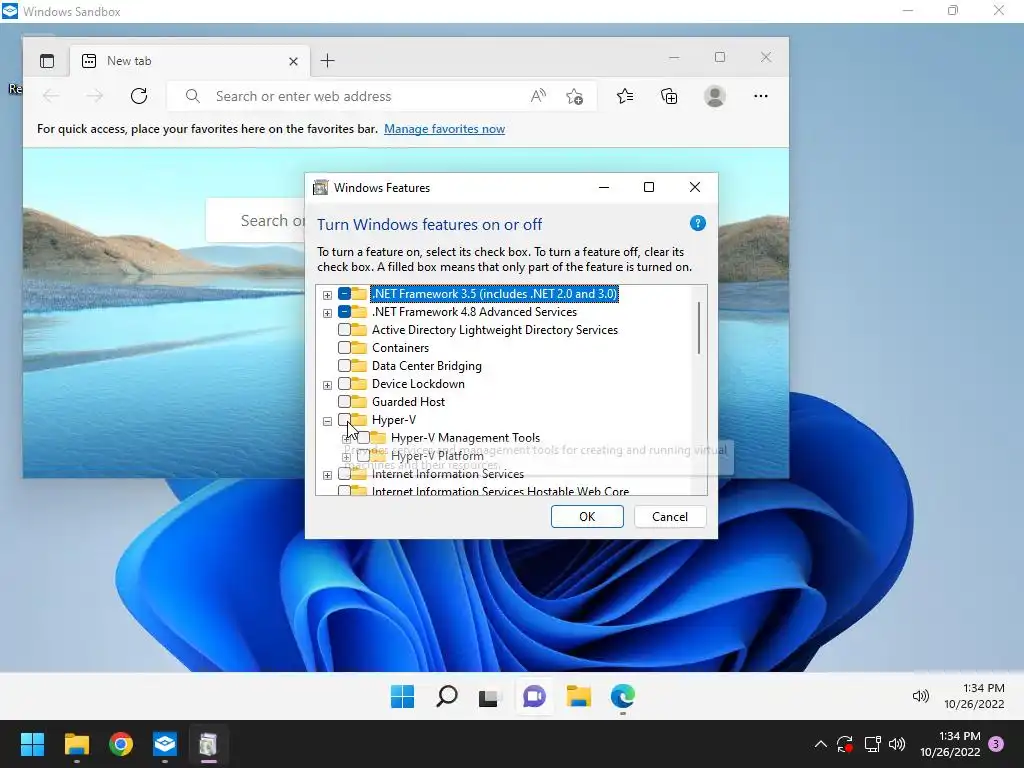Close the New tab in Edge

(293, 61)
